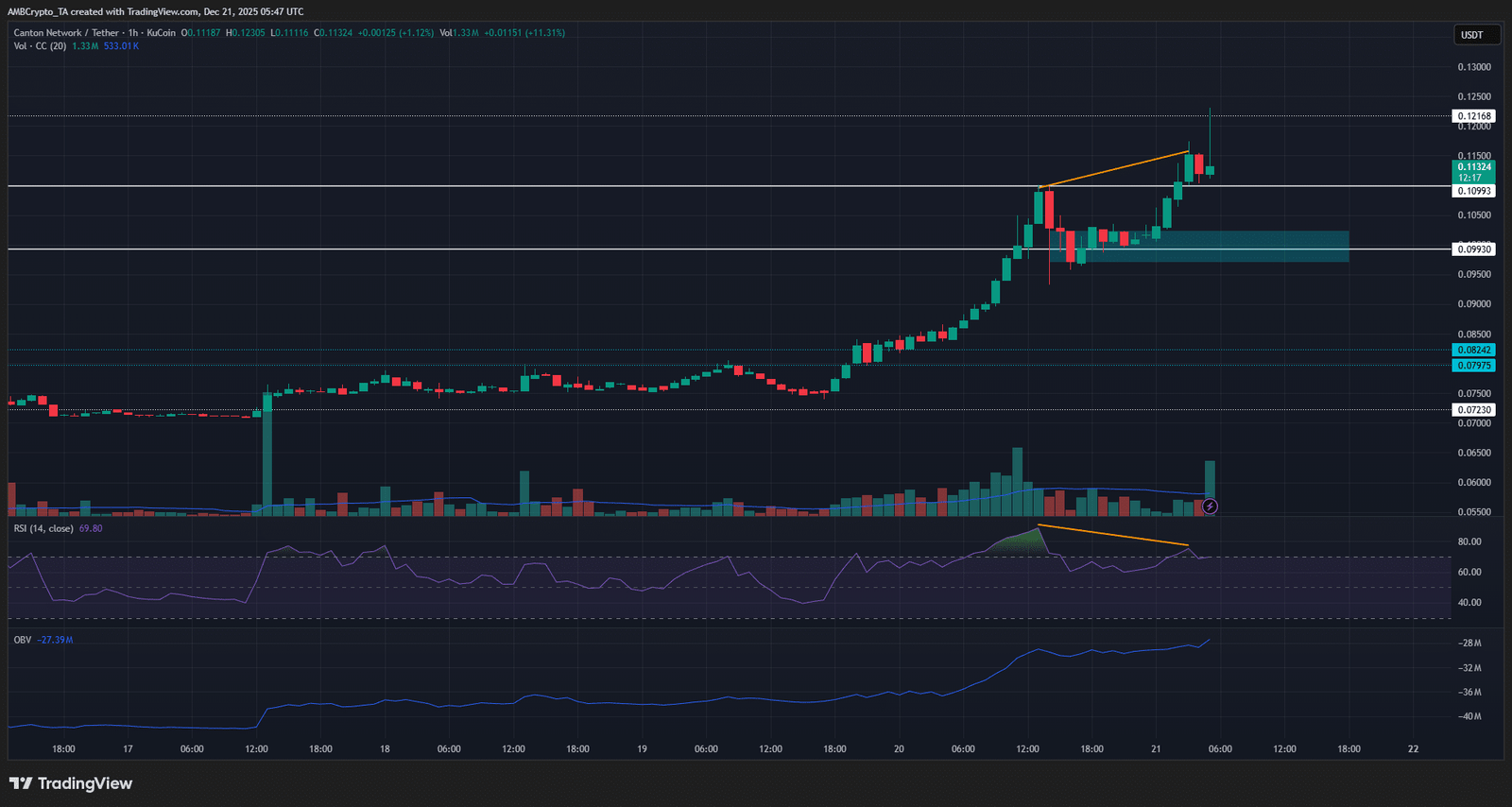Click the TradingView logo at the bottom left
The image size is (1512, 807).
[x=71, y=783]
